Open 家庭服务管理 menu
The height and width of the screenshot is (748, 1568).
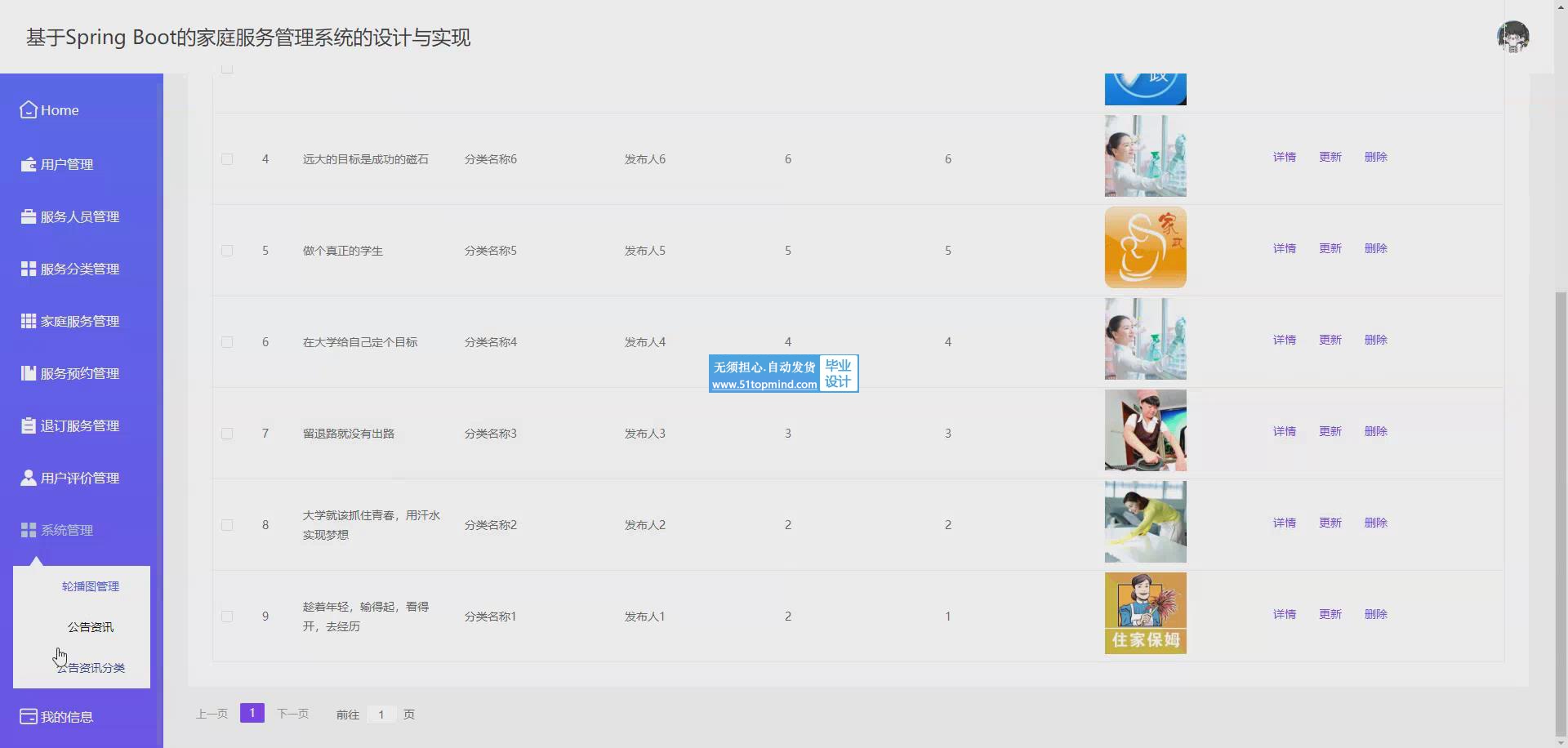pyautogui.click(x=82, y=321)
